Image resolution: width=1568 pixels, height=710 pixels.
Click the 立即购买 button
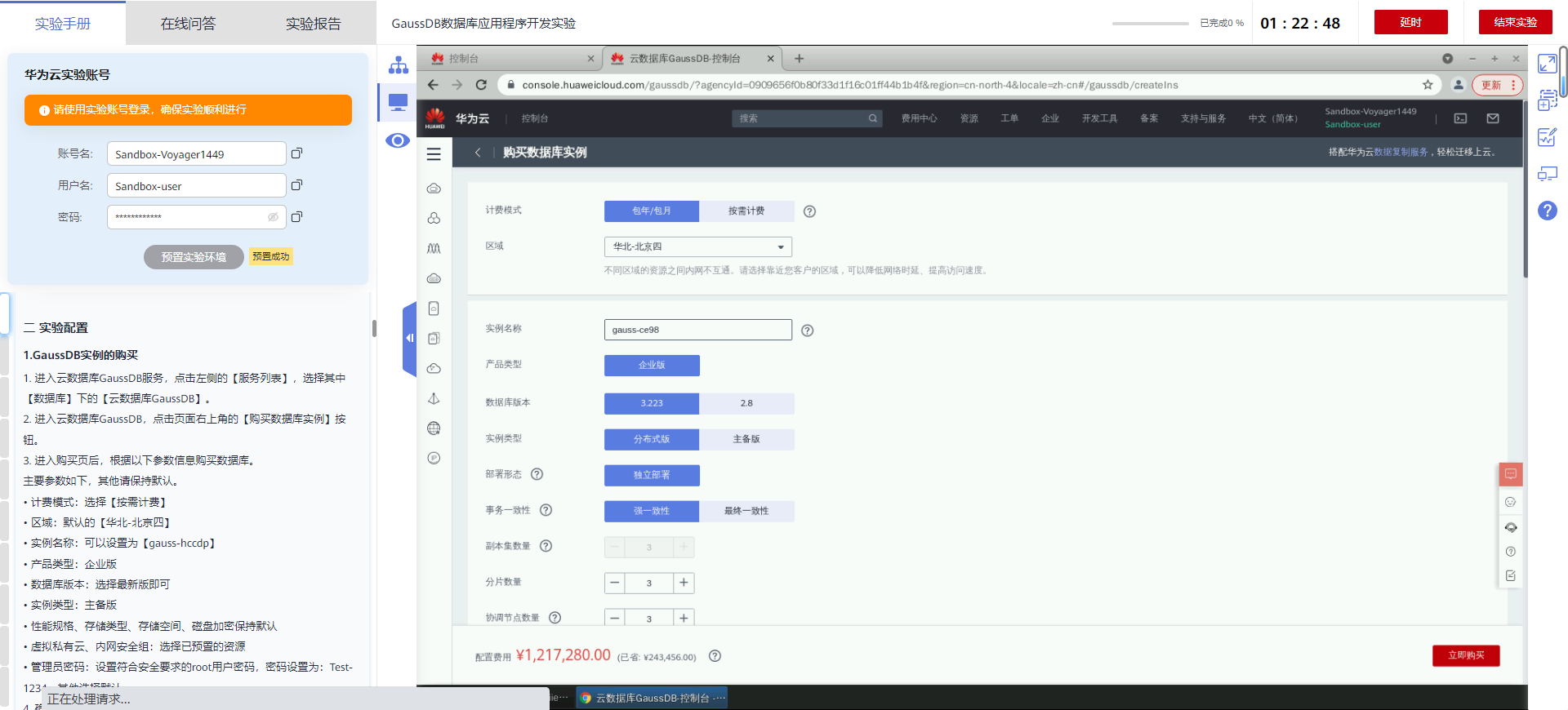pyautogui.click(x=1466, y=655)
